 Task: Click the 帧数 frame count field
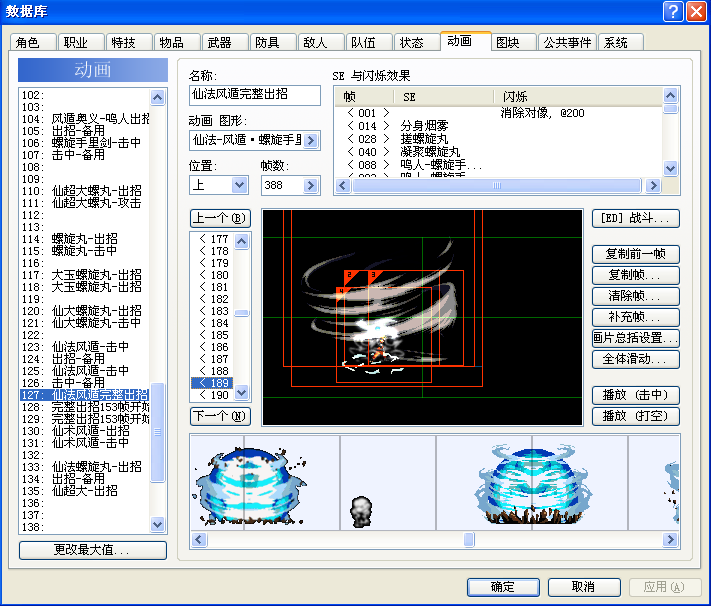[282, 186]
